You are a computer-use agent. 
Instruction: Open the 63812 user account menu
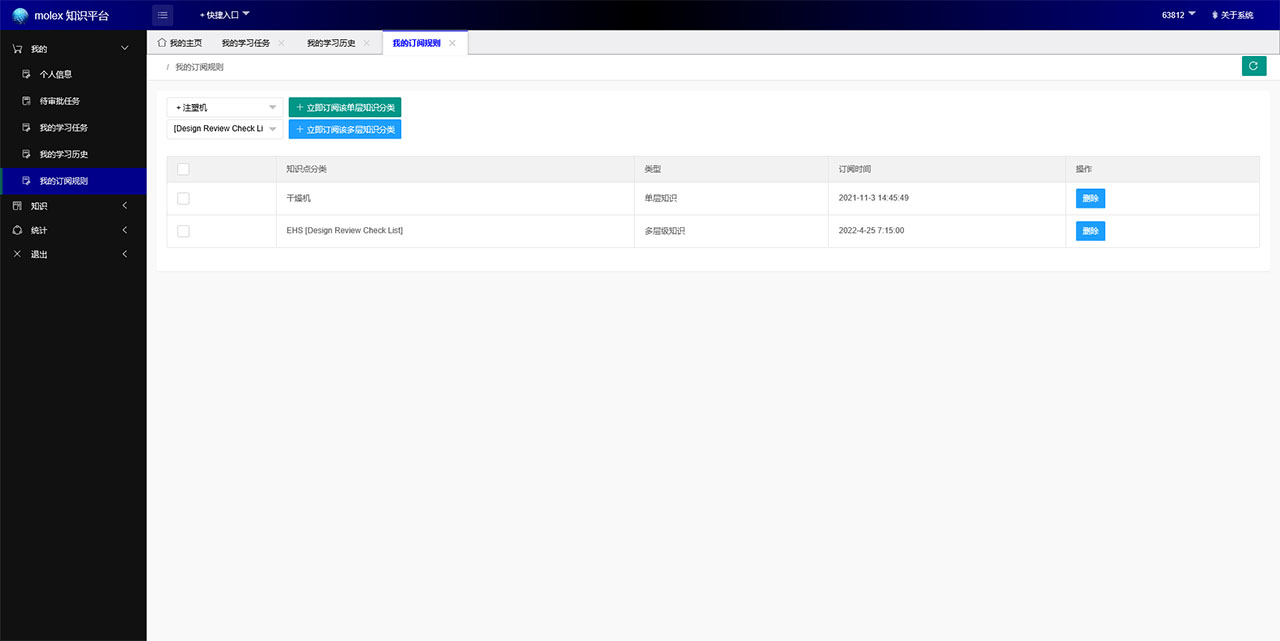click(x=1178, y=15)
